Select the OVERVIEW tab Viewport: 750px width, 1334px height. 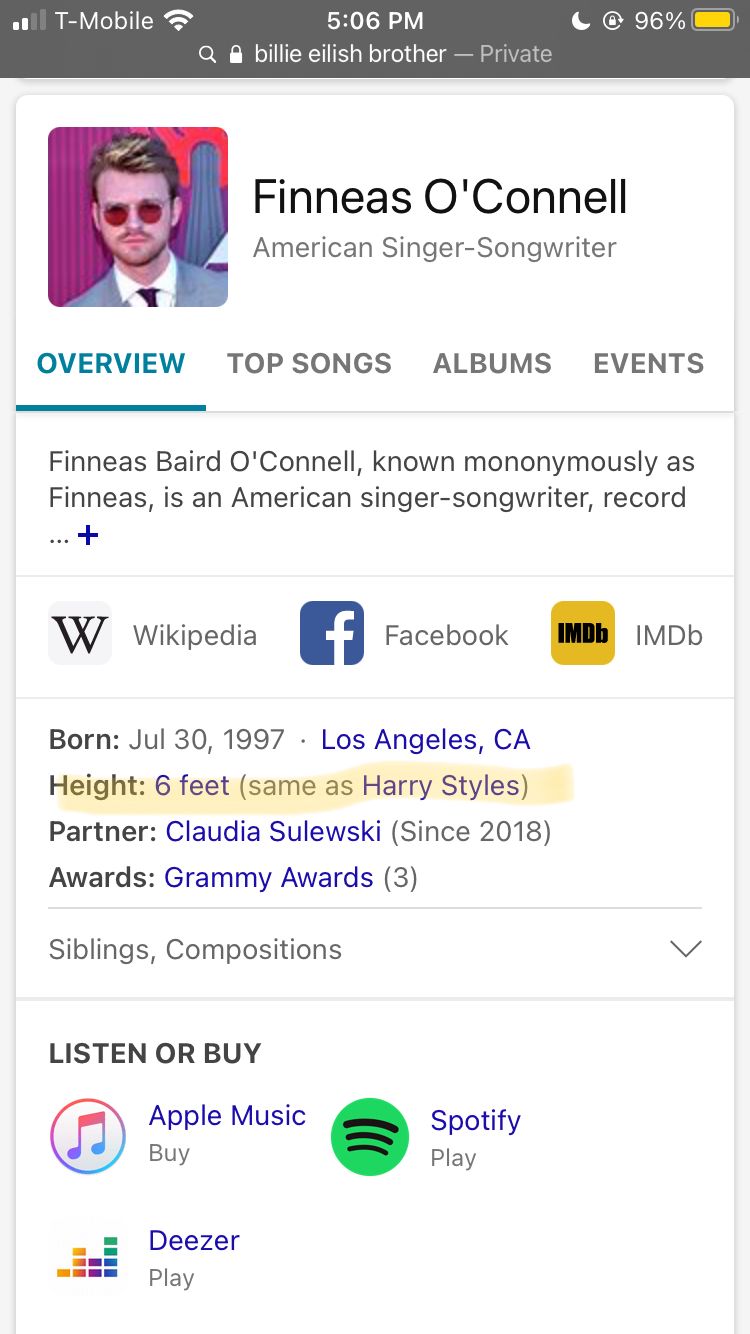(x=111, y=363)
